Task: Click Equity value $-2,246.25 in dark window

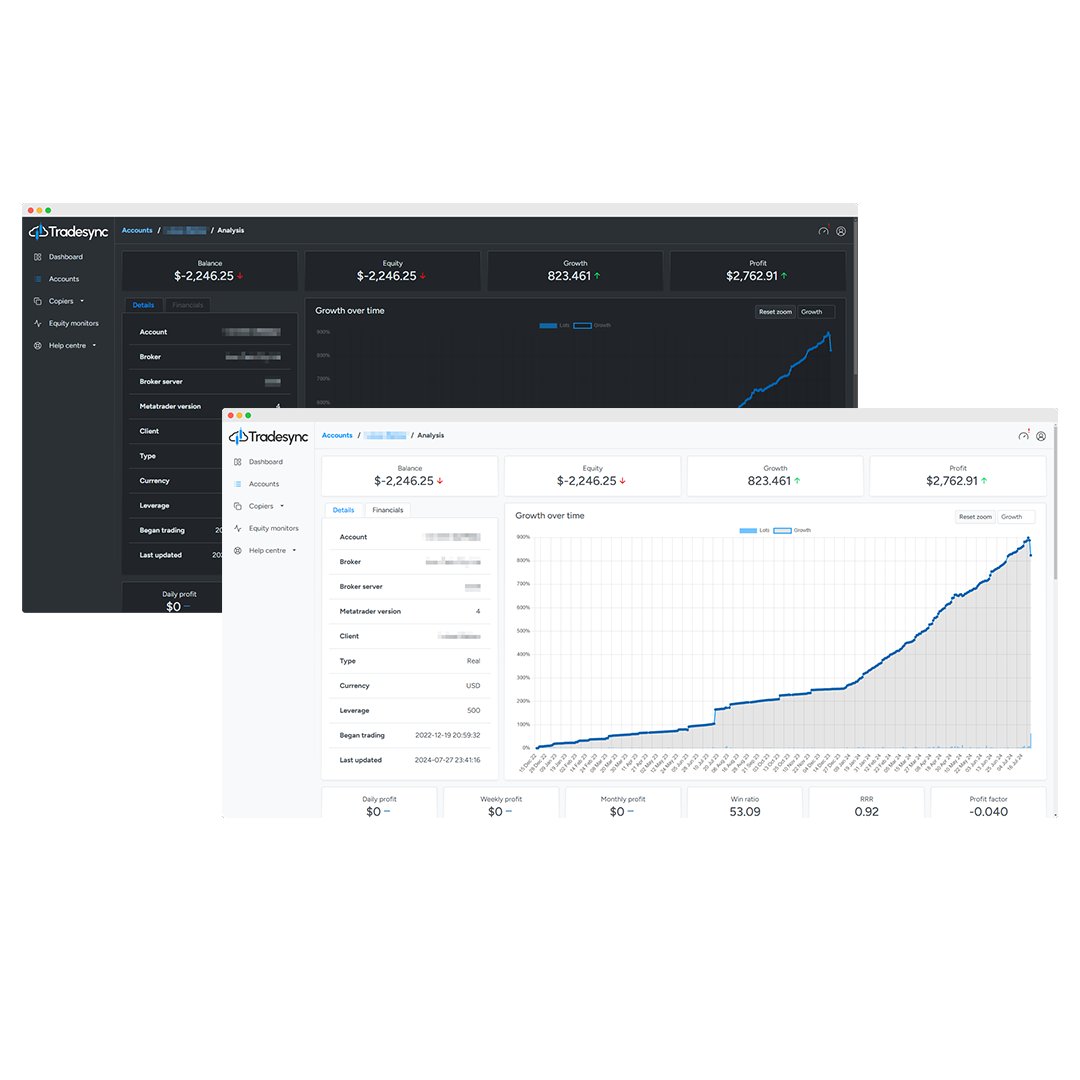Action: click(x=386, y=276)
